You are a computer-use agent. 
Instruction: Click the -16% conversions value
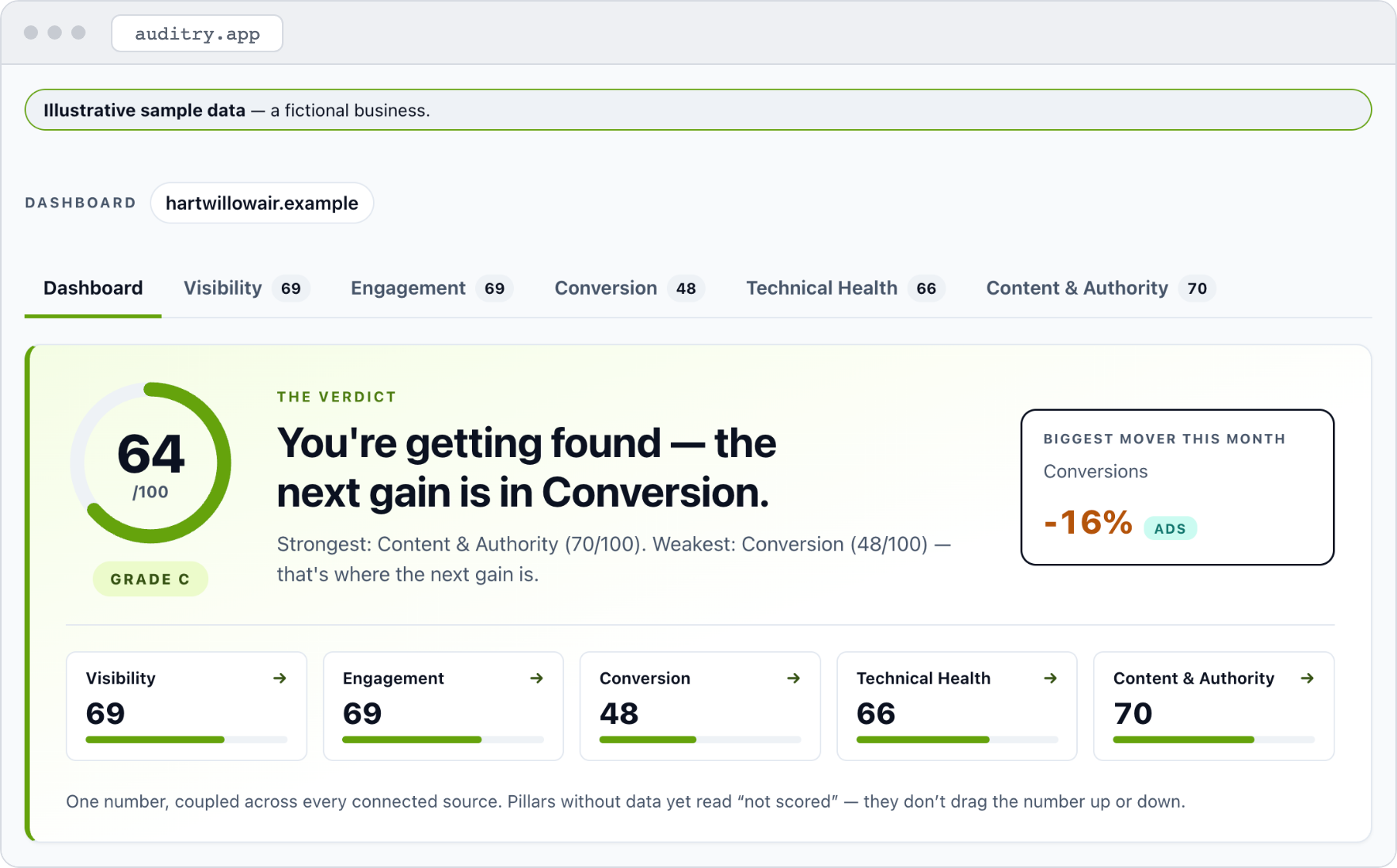(1088, 523)
